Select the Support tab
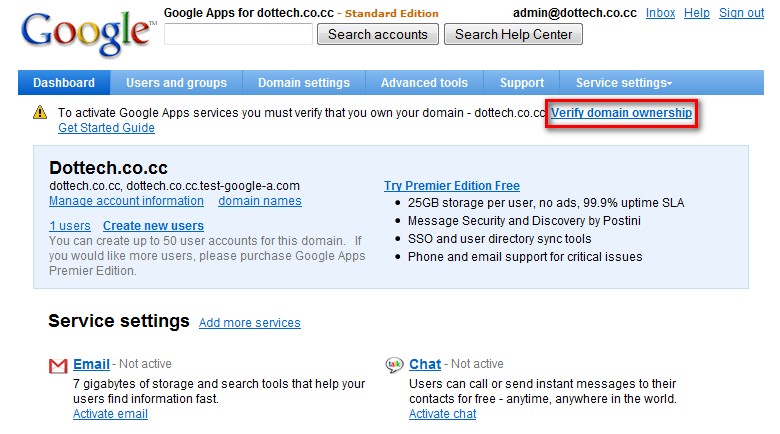780x434 pixels. (x=522, y=83)
